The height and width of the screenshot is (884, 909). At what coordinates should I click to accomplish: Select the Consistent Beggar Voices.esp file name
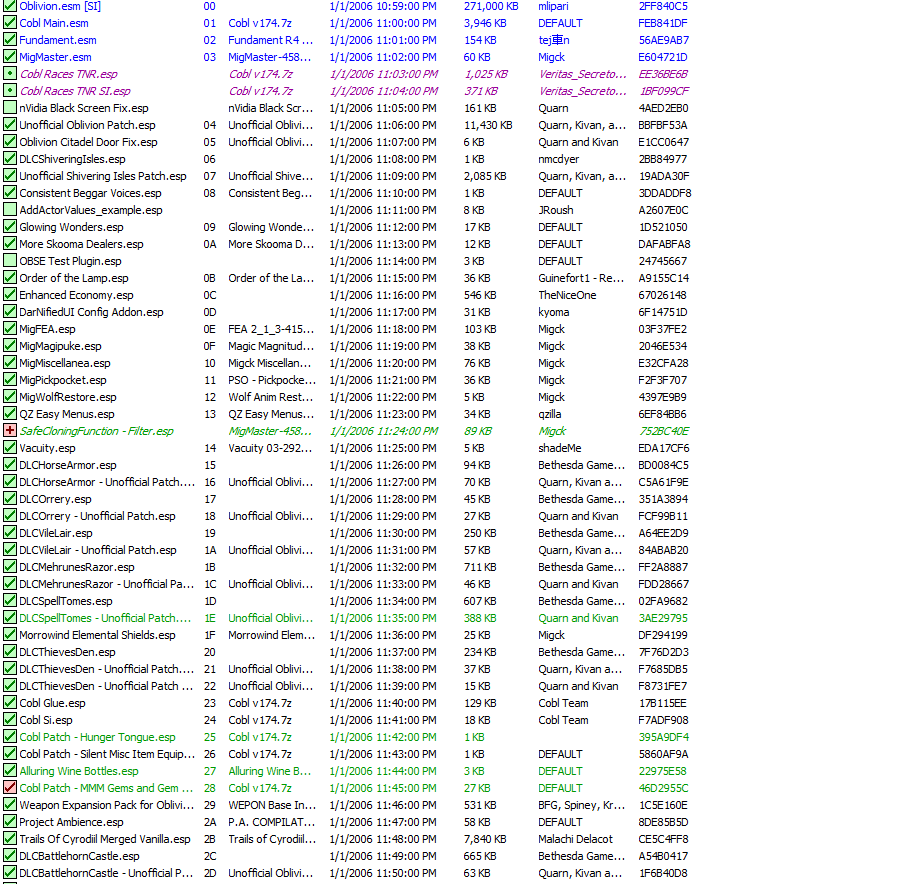[x=90, y=193]
